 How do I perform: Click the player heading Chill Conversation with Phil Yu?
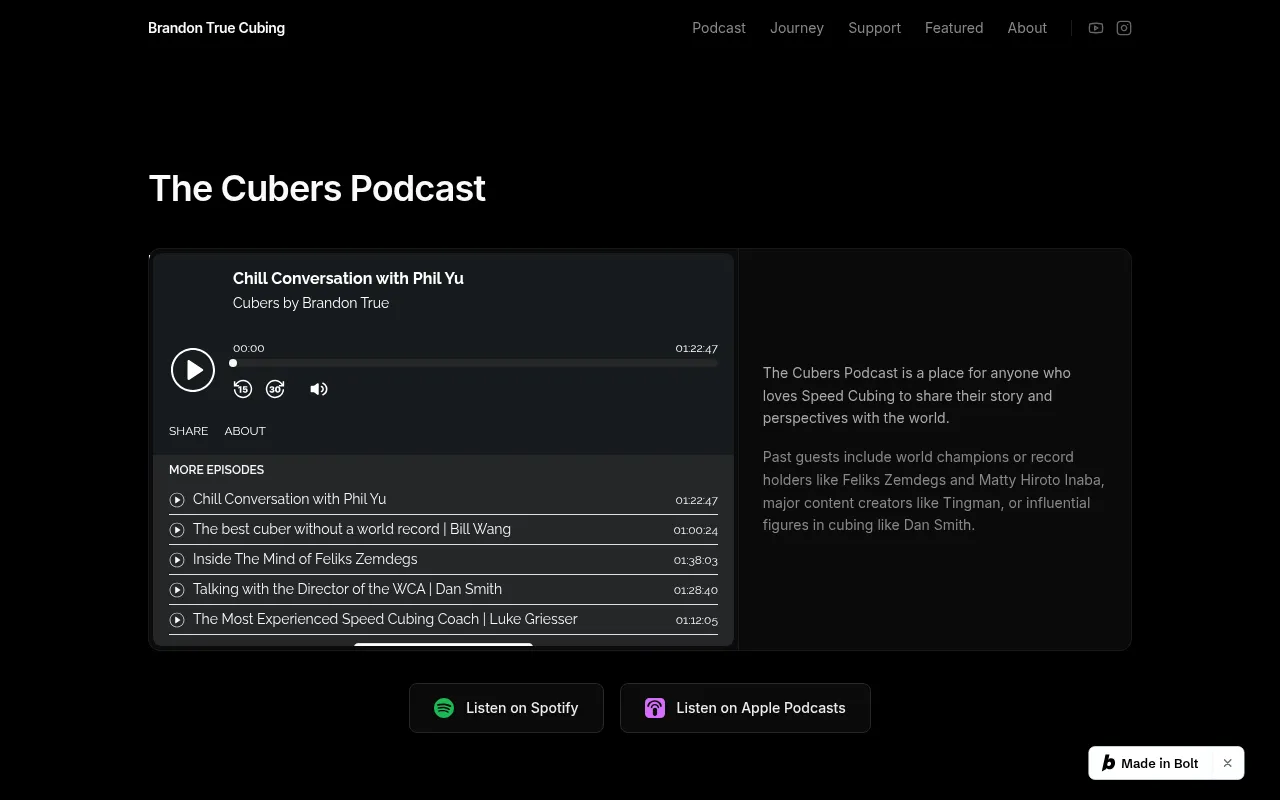click(348, 278)
